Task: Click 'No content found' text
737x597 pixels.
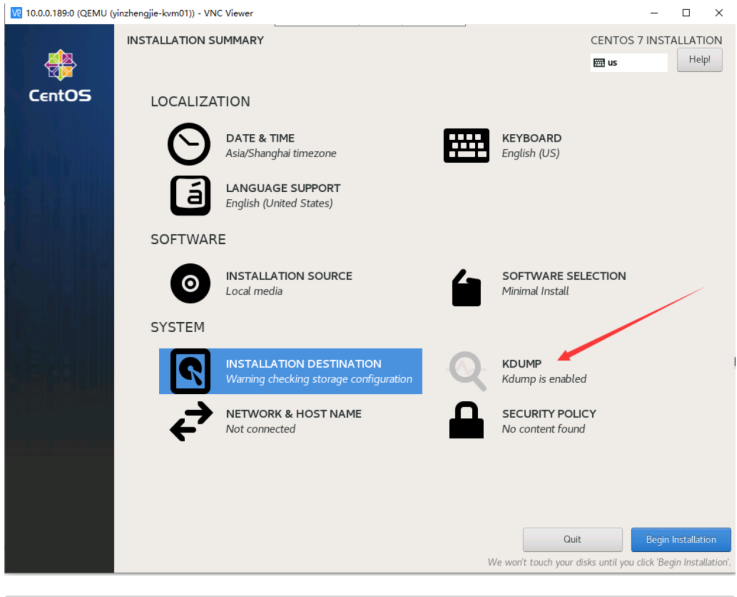Action: click(543, 429)
